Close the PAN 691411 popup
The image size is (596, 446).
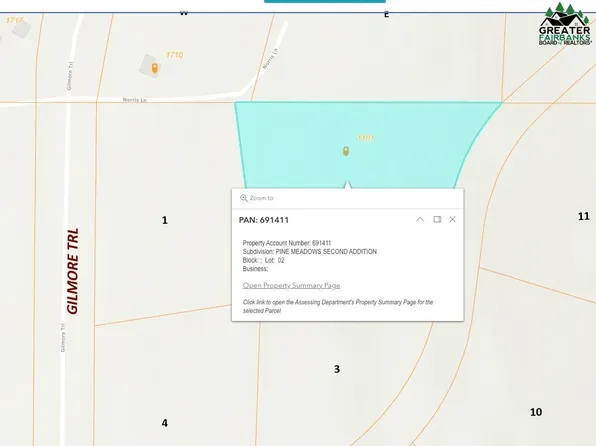click(x=452, y=219)
